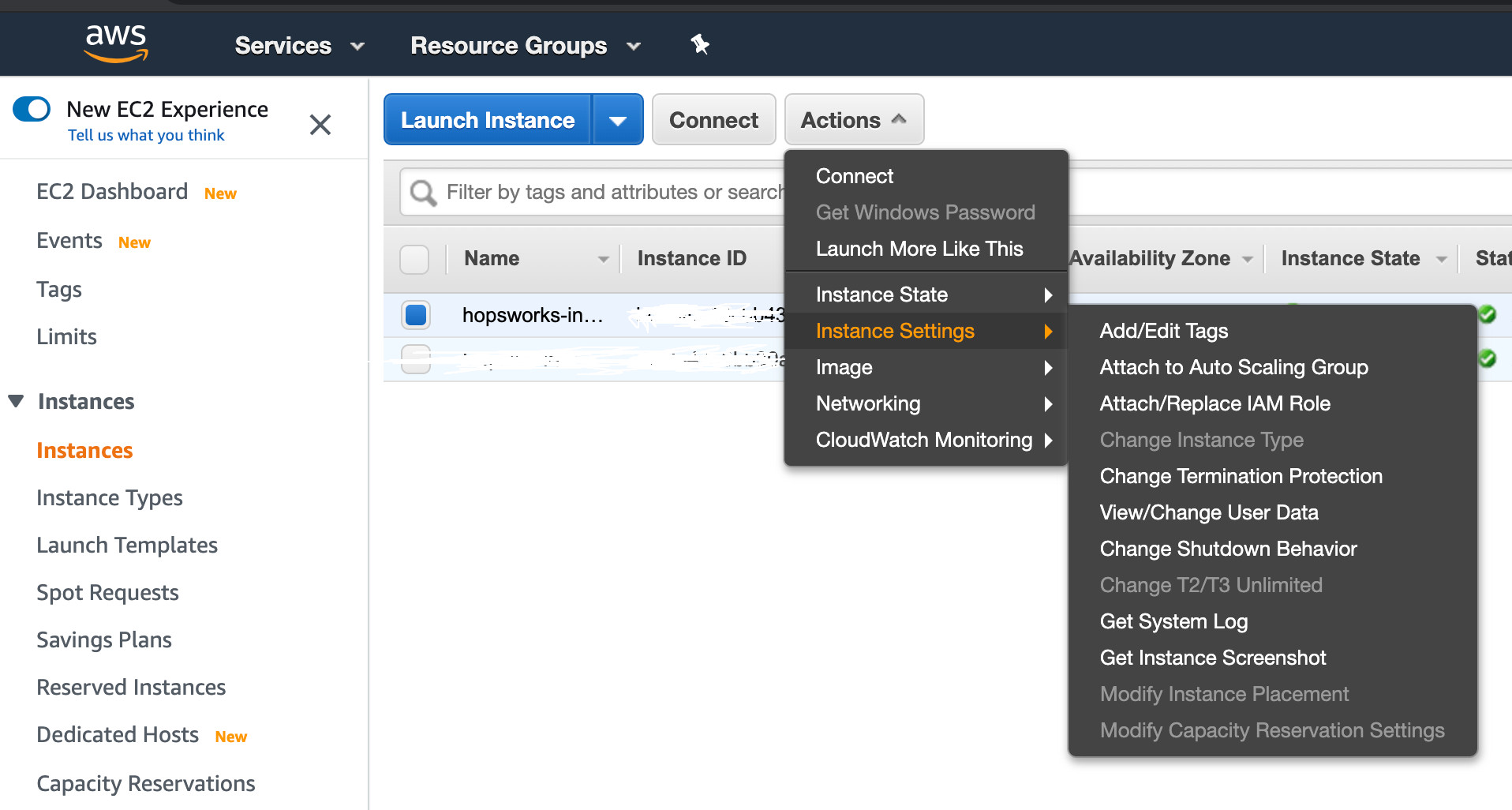
Task: Click the pin shortcut icon in header
Action: point(699,44)
